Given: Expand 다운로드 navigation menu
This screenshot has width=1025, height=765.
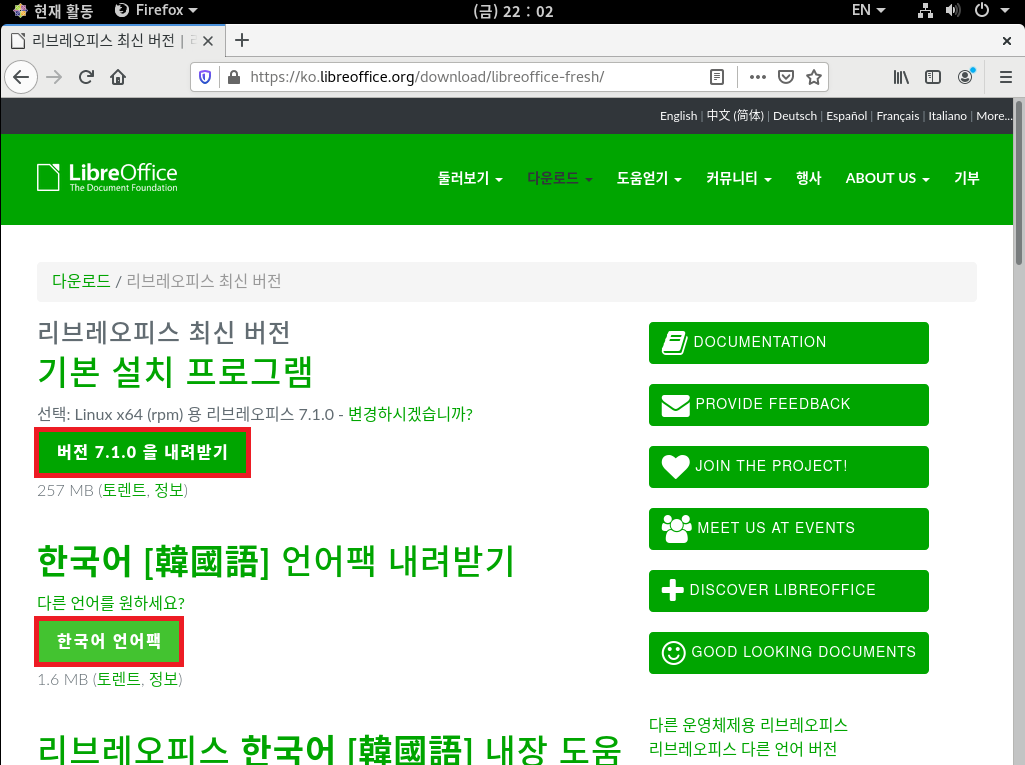Looking at the screenshot, I should [x=560, y=178].
